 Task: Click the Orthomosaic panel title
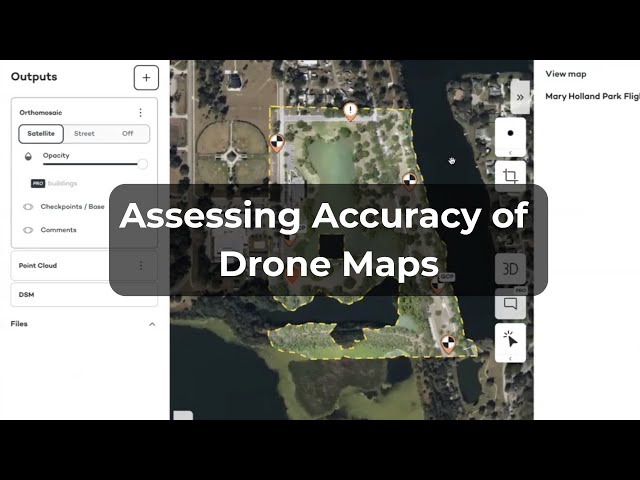41,113
